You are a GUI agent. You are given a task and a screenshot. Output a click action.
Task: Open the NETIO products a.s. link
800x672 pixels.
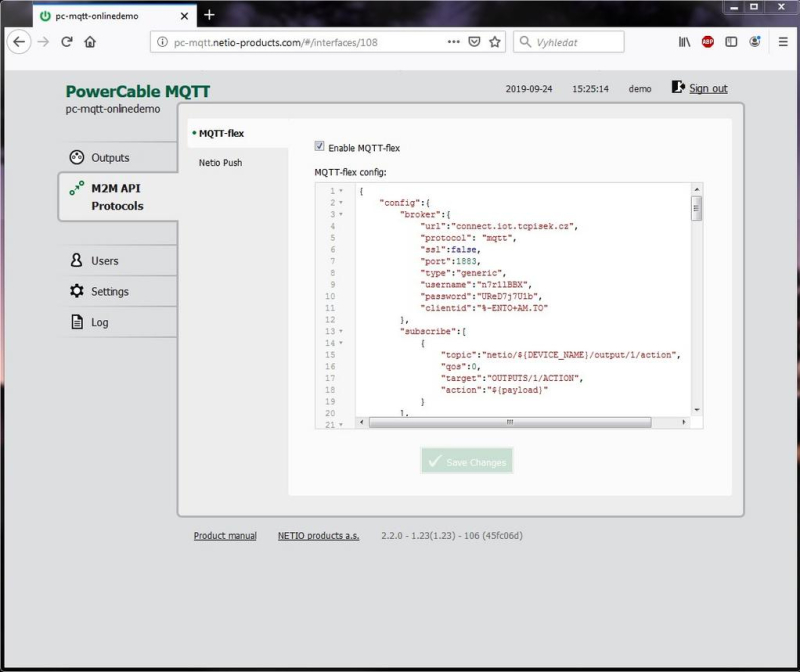318,536
